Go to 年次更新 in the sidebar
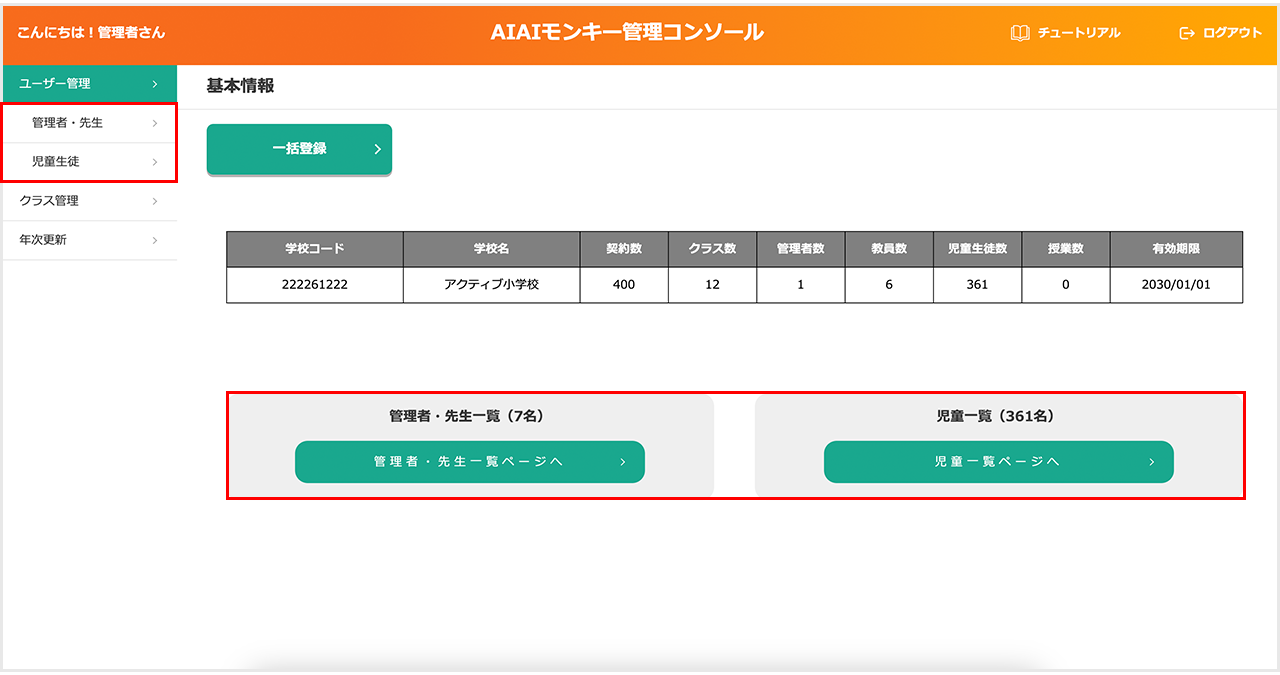This screenshot has height=675, width=1280. 43,240
